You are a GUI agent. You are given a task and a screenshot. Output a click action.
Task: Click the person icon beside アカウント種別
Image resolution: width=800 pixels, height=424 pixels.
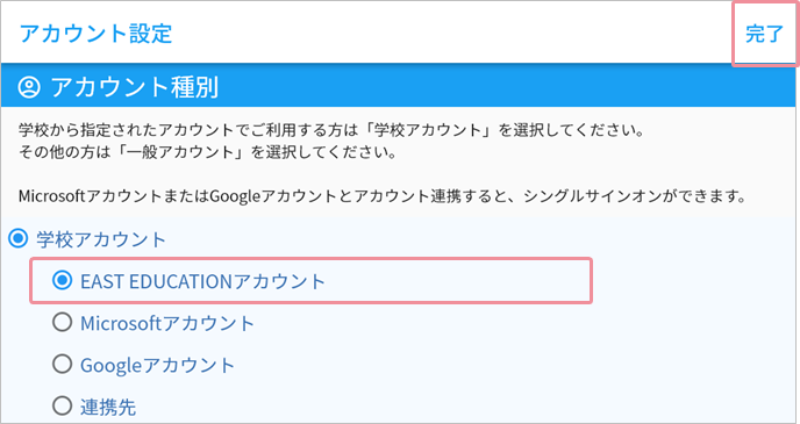pos(29,87)
